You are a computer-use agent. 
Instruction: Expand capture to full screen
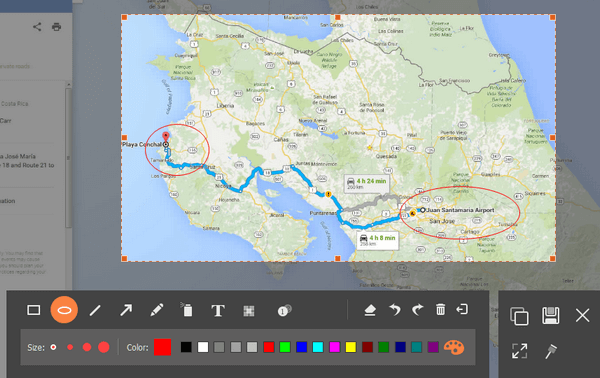tap(520, 351)
